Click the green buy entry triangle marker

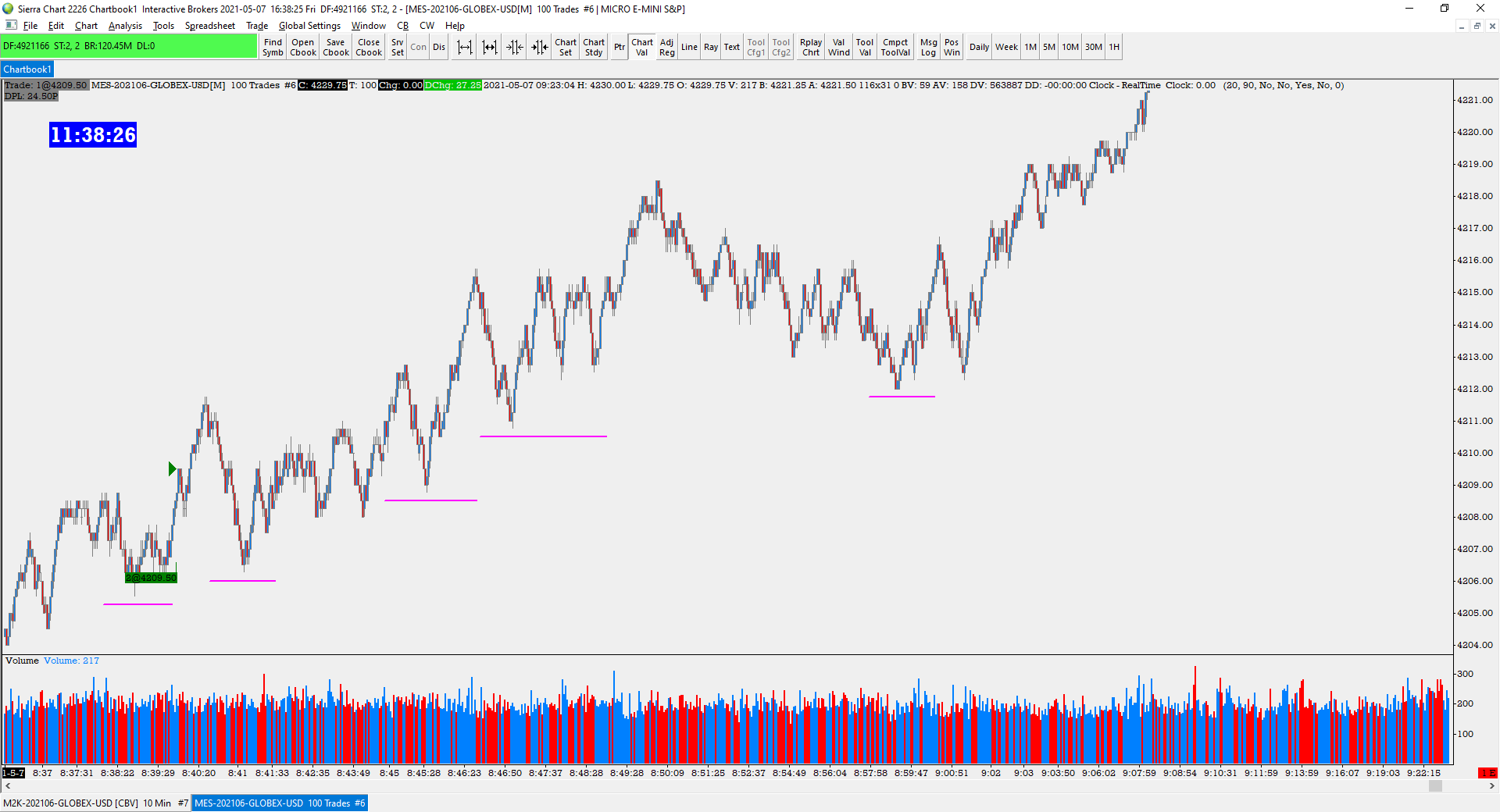tap(172, 468)
